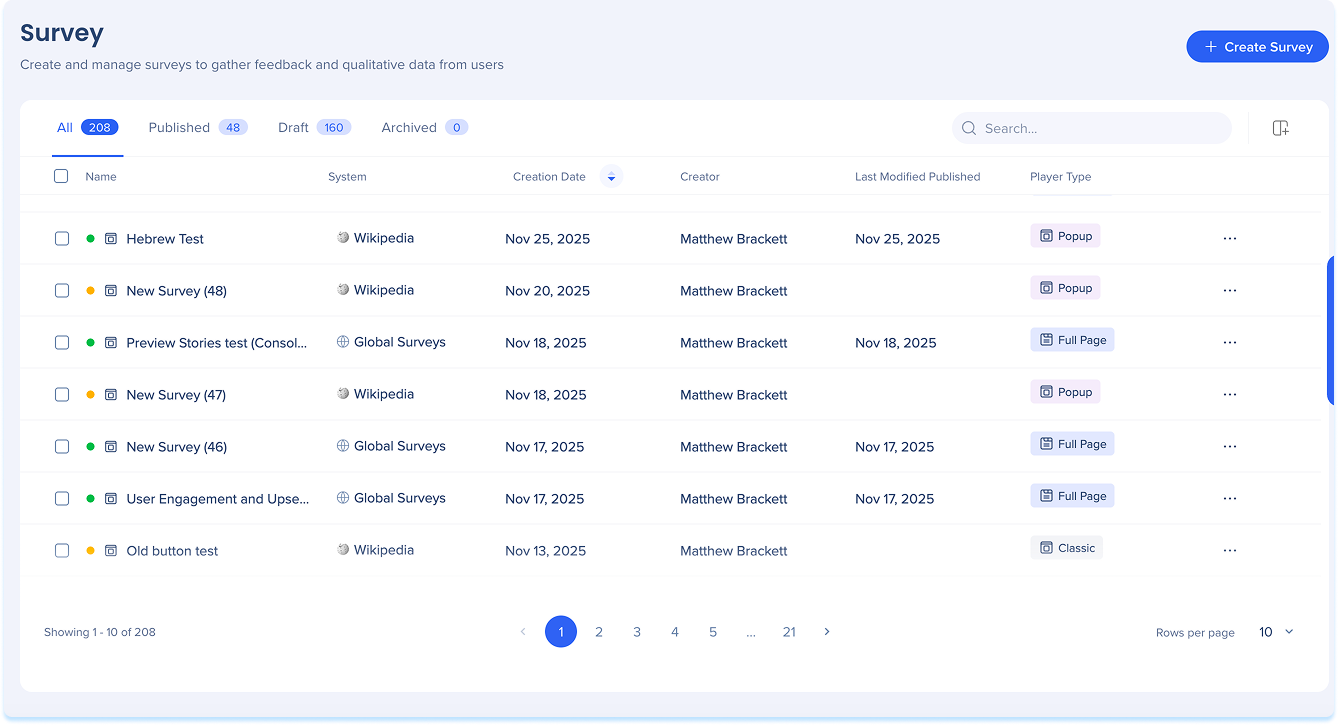This screenshot has height=725, width=1338.
Task: Check the box for Hebrew Test survey
Action: pos(62,239)
